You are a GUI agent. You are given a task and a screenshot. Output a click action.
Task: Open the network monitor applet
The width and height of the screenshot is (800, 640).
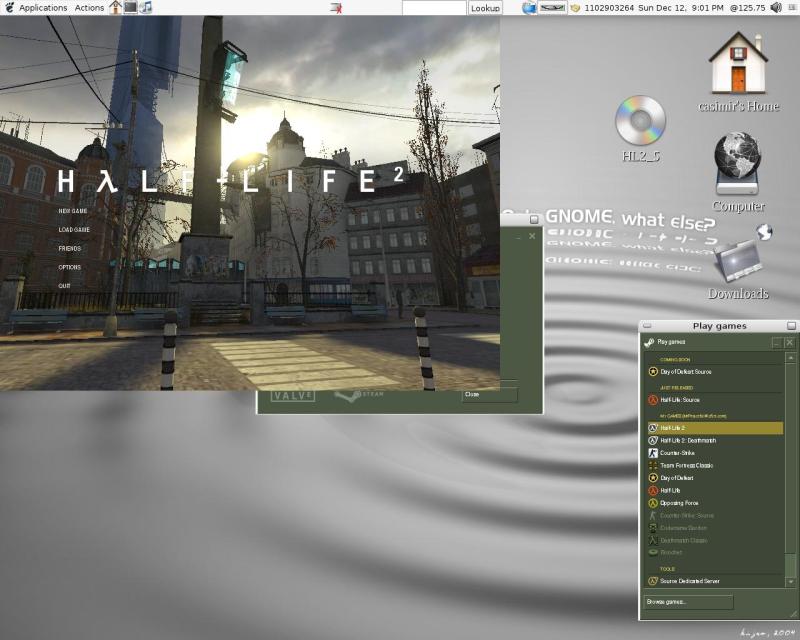point(553,8)
